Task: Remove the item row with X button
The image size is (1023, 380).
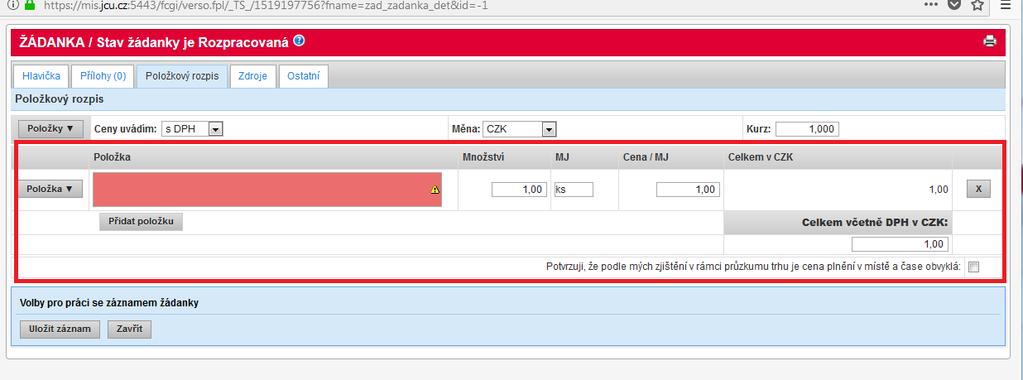Action: pyautogui.click(x=978, y=189)
